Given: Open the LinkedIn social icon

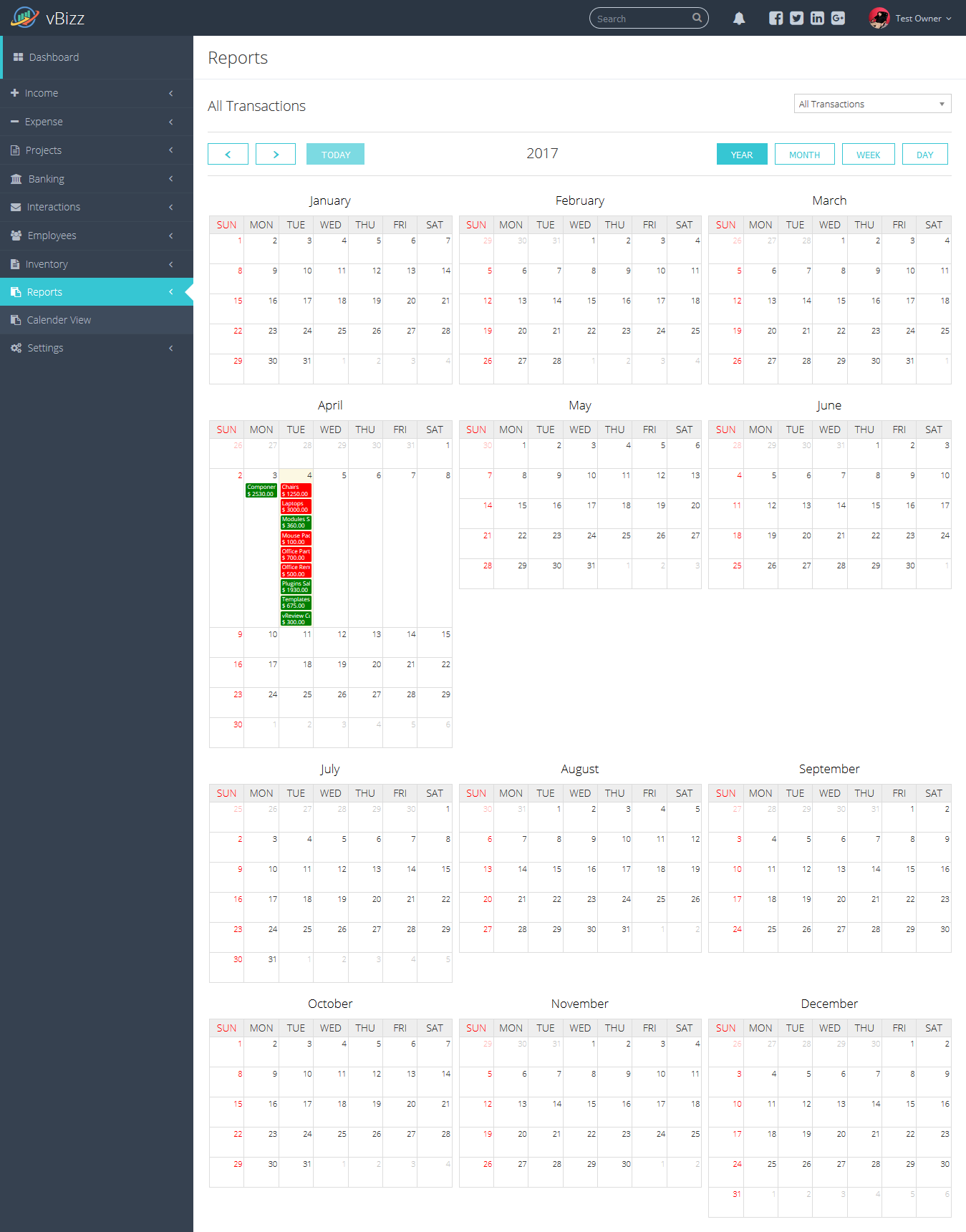Looking at the screenshot, I should (x=817, y=19).
